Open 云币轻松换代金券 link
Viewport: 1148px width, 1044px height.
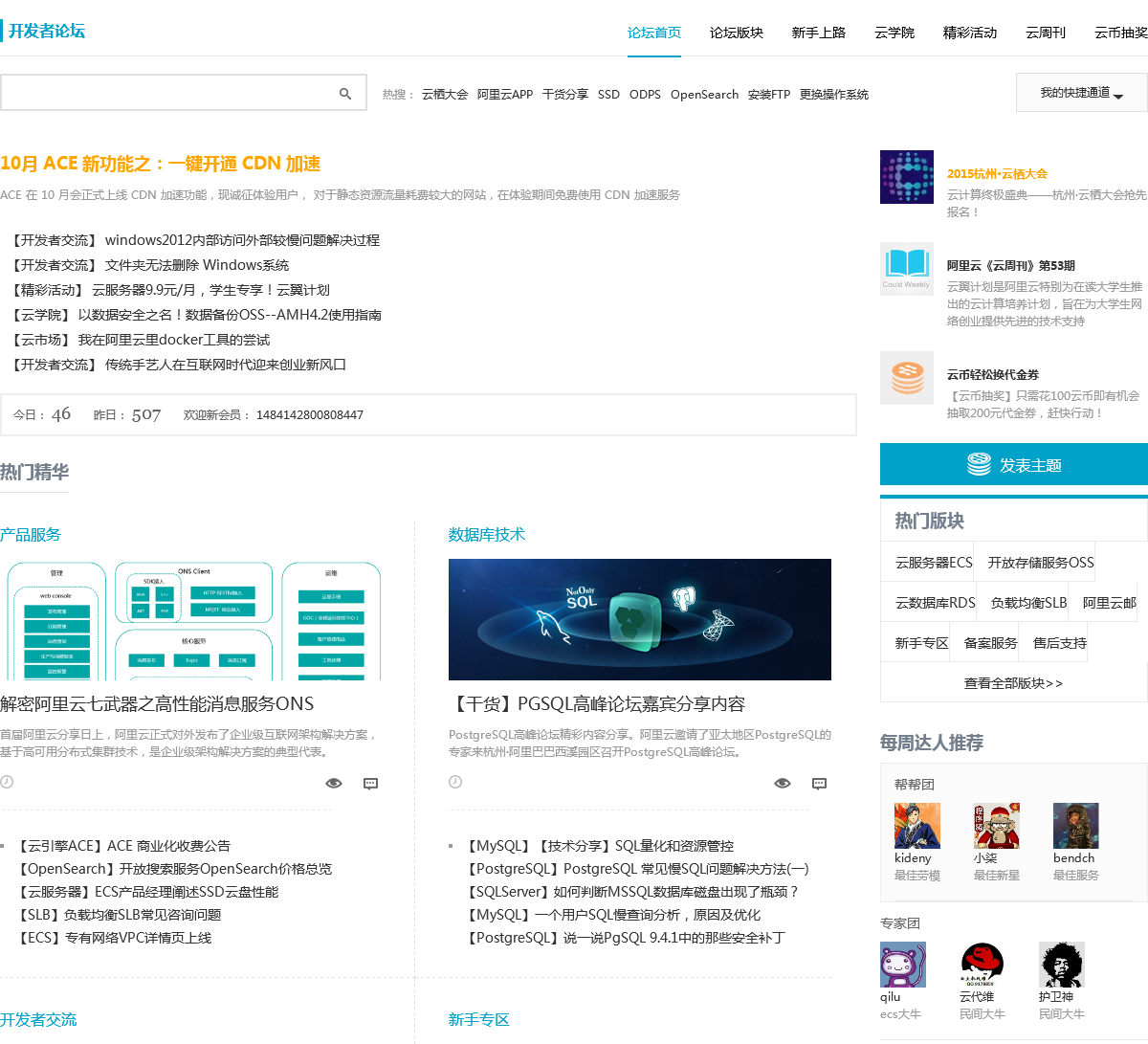[993, 375]
